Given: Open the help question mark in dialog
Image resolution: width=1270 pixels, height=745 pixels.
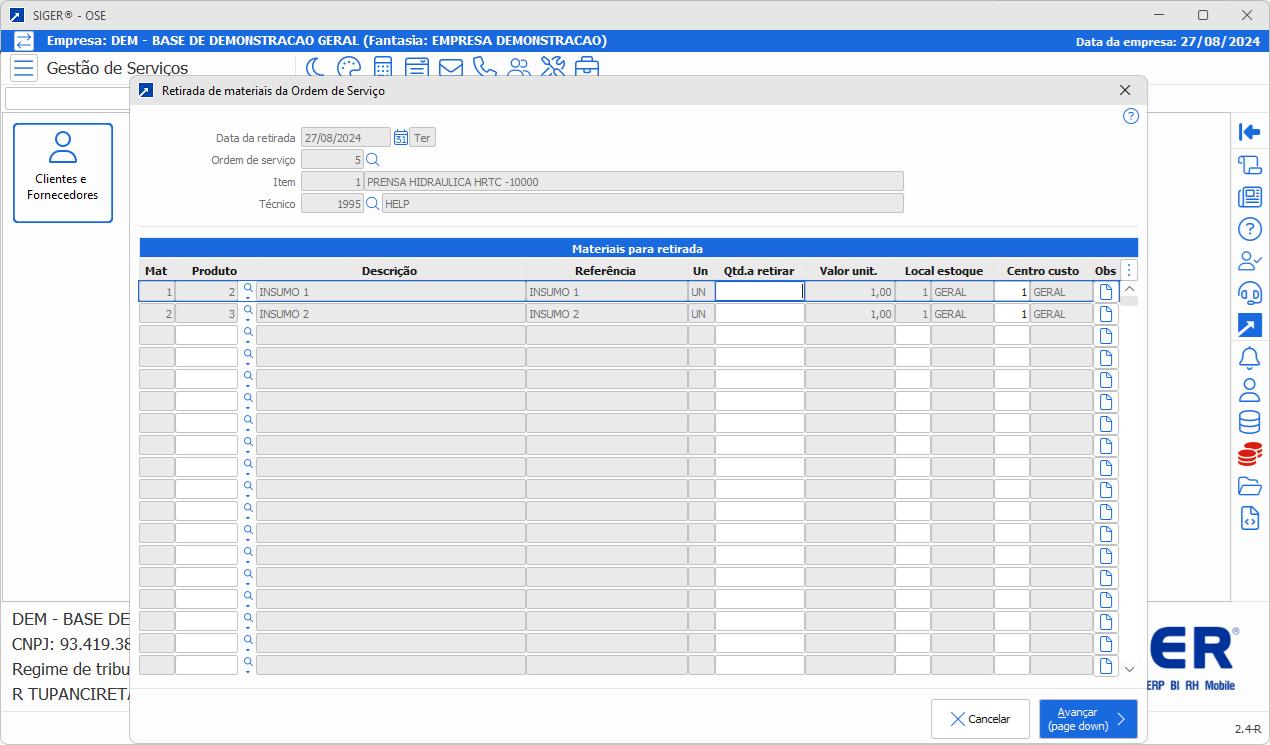Looking at the screenshot, I should point(1131,116).
